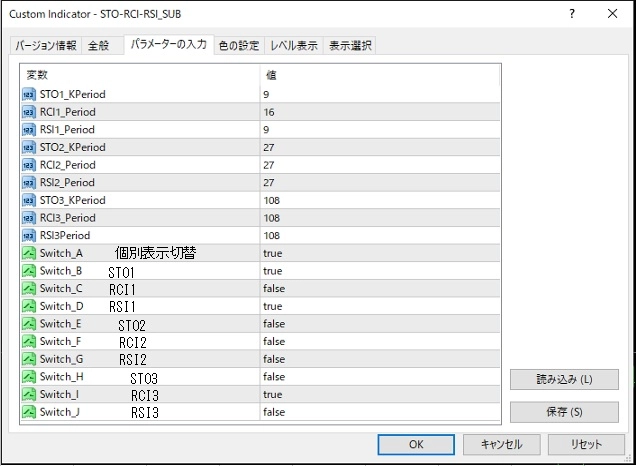Image resolution: width=636 pixels, height=466 pixels.
Task: Select the STO1_KPeriod variable name
Action: click(x=73, y=94)
